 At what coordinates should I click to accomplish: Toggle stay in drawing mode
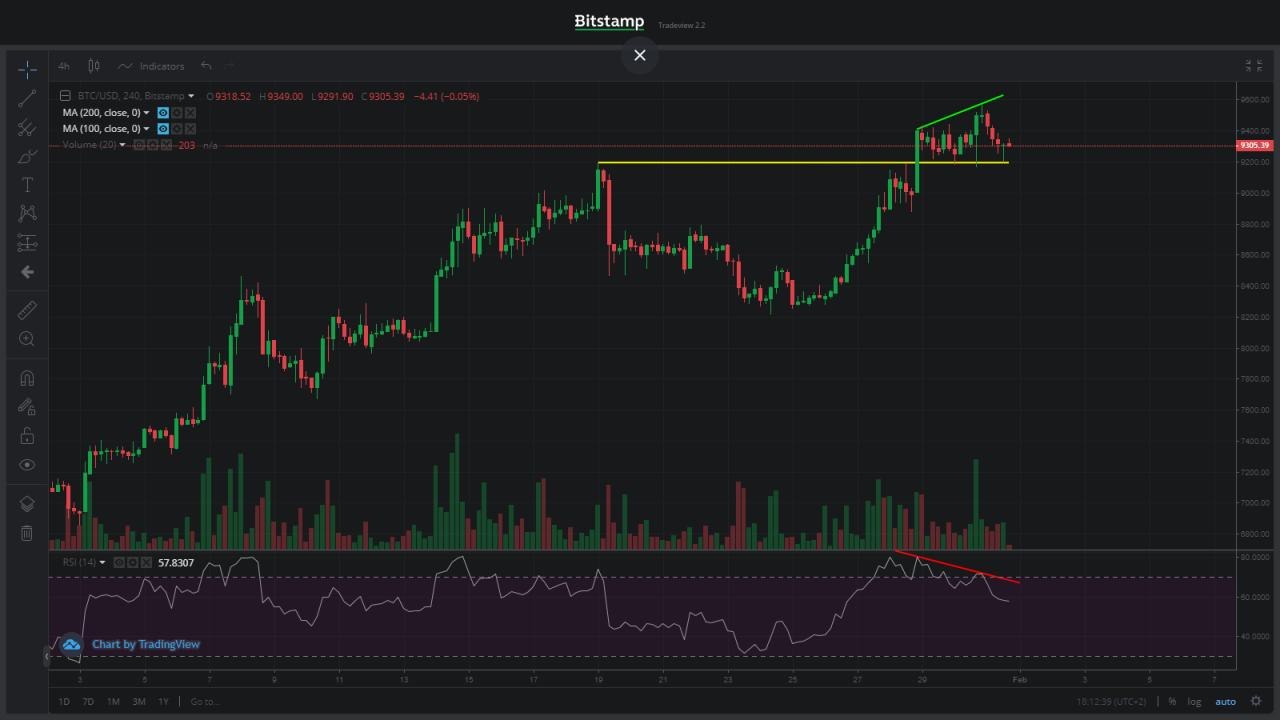pos(27,407)
